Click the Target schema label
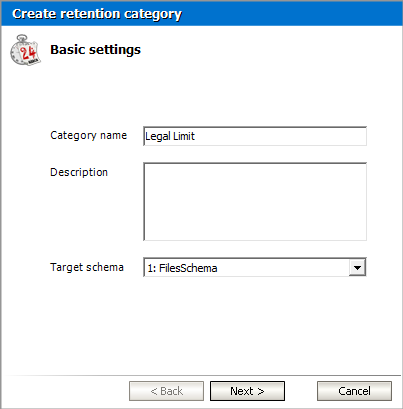Image resolution: width=403 pixels, height=409 pixels. 87,267
